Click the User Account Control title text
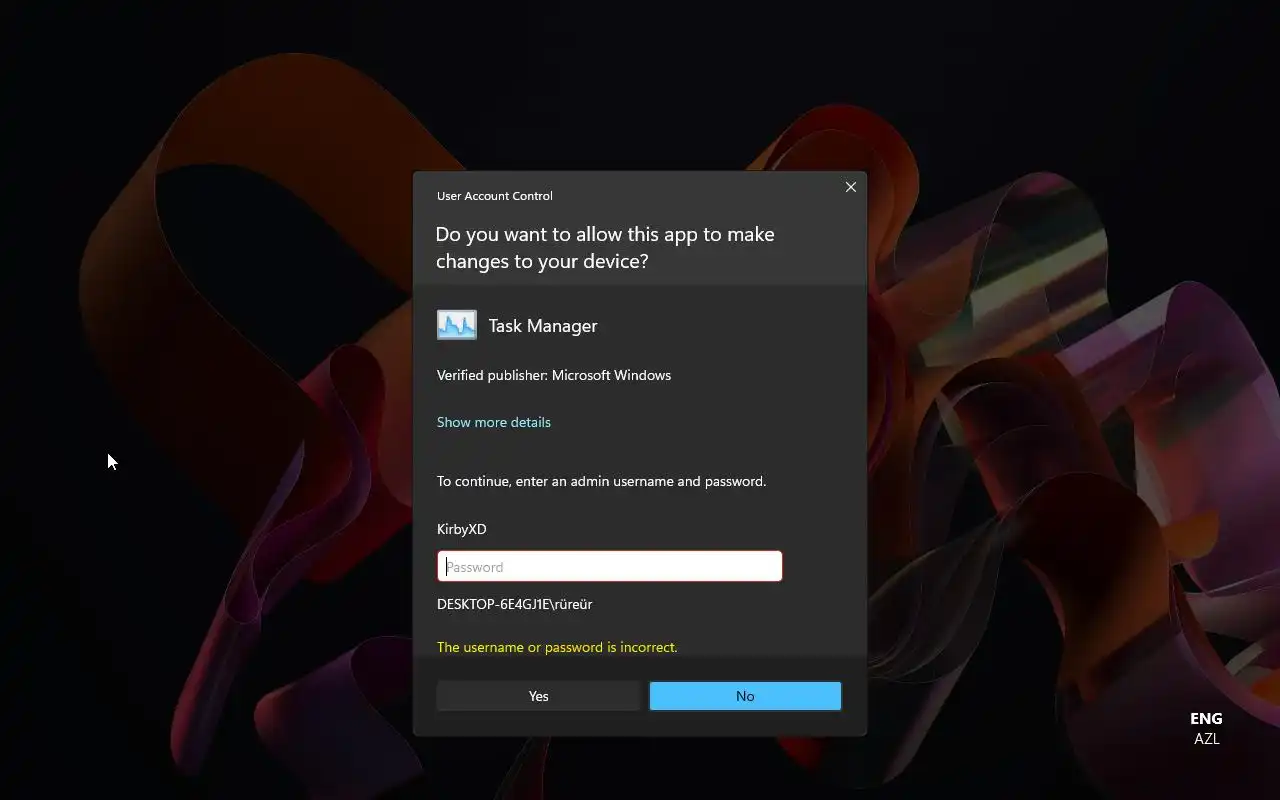1280x800 pixels. 495,196
